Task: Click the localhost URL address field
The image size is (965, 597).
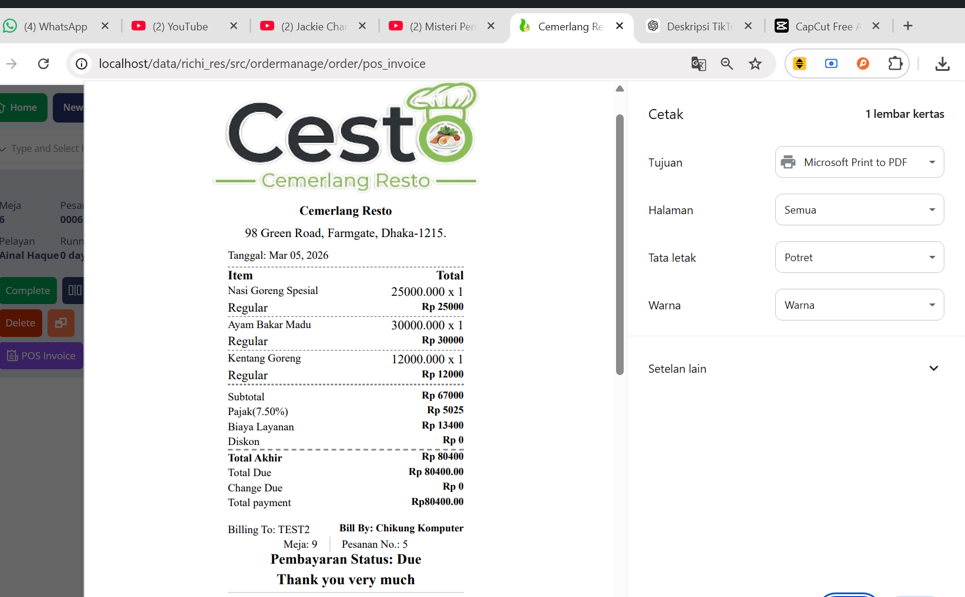Action: coord(380,64)
